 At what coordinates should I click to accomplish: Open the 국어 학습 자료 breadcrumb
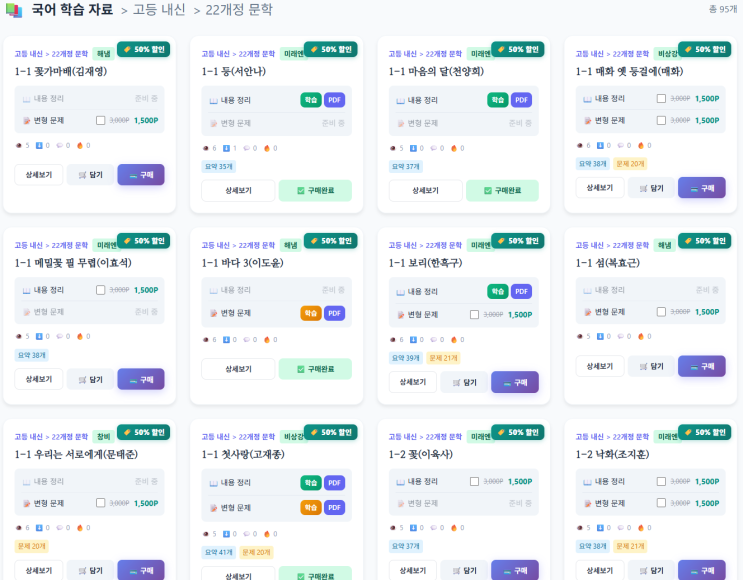72,9
